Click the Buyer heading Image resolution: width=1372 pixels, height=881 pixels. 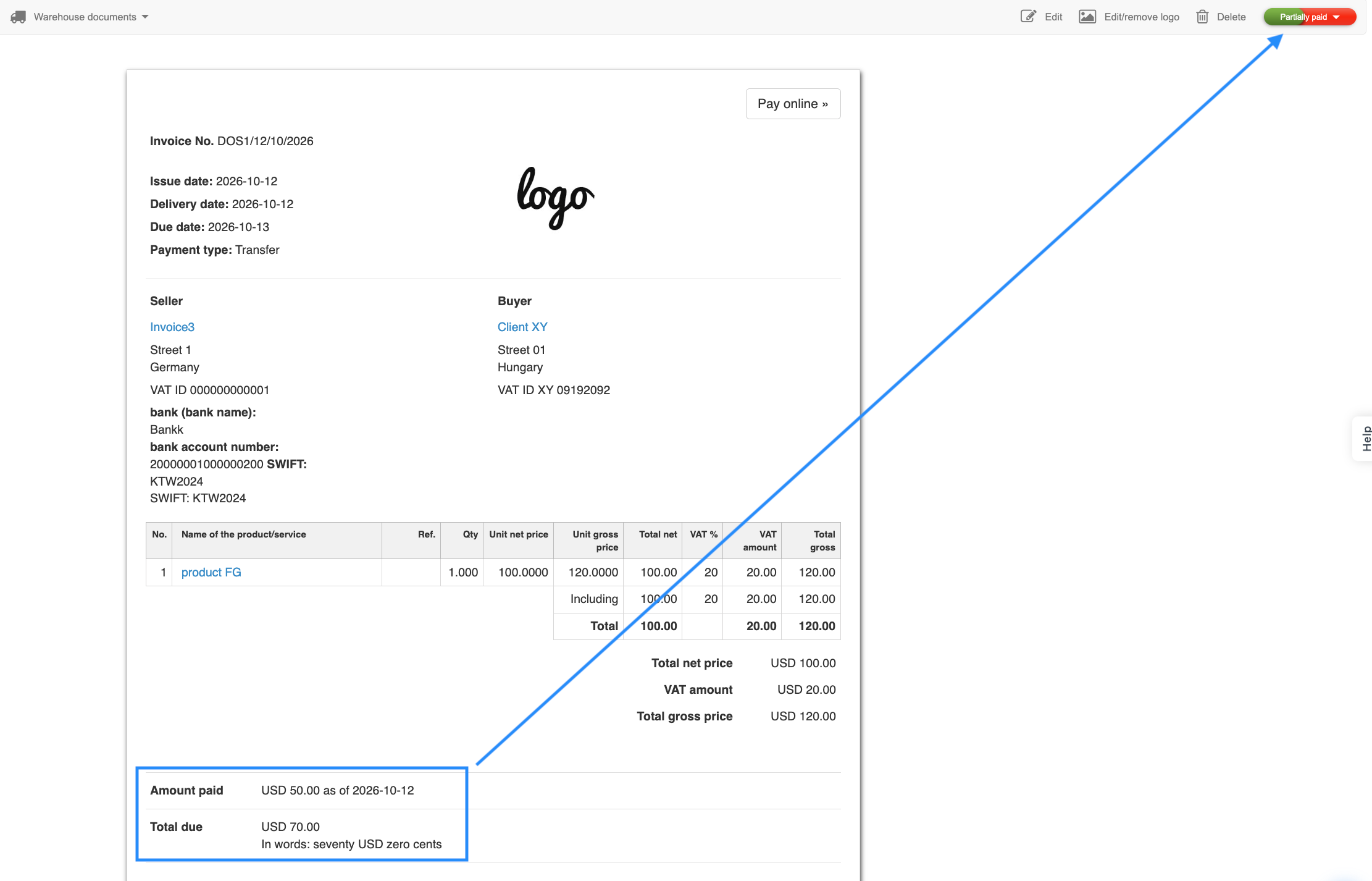coord(514,301)
